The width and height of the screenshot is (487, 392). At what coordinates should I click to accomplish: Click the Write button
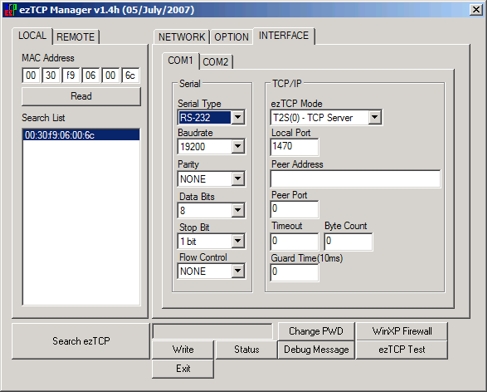pos(183,349)
